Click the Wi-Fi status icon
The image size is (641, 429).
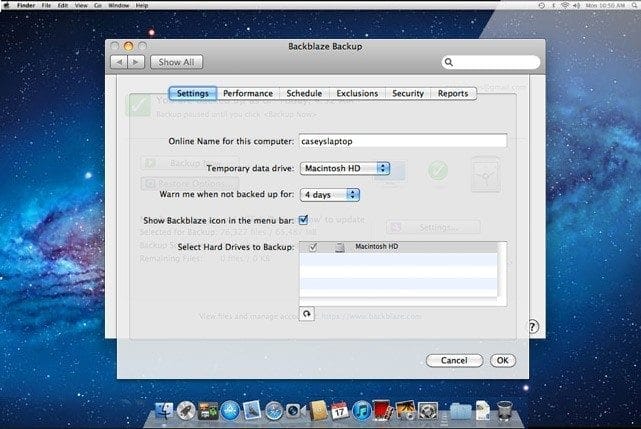tap(565, 5)
